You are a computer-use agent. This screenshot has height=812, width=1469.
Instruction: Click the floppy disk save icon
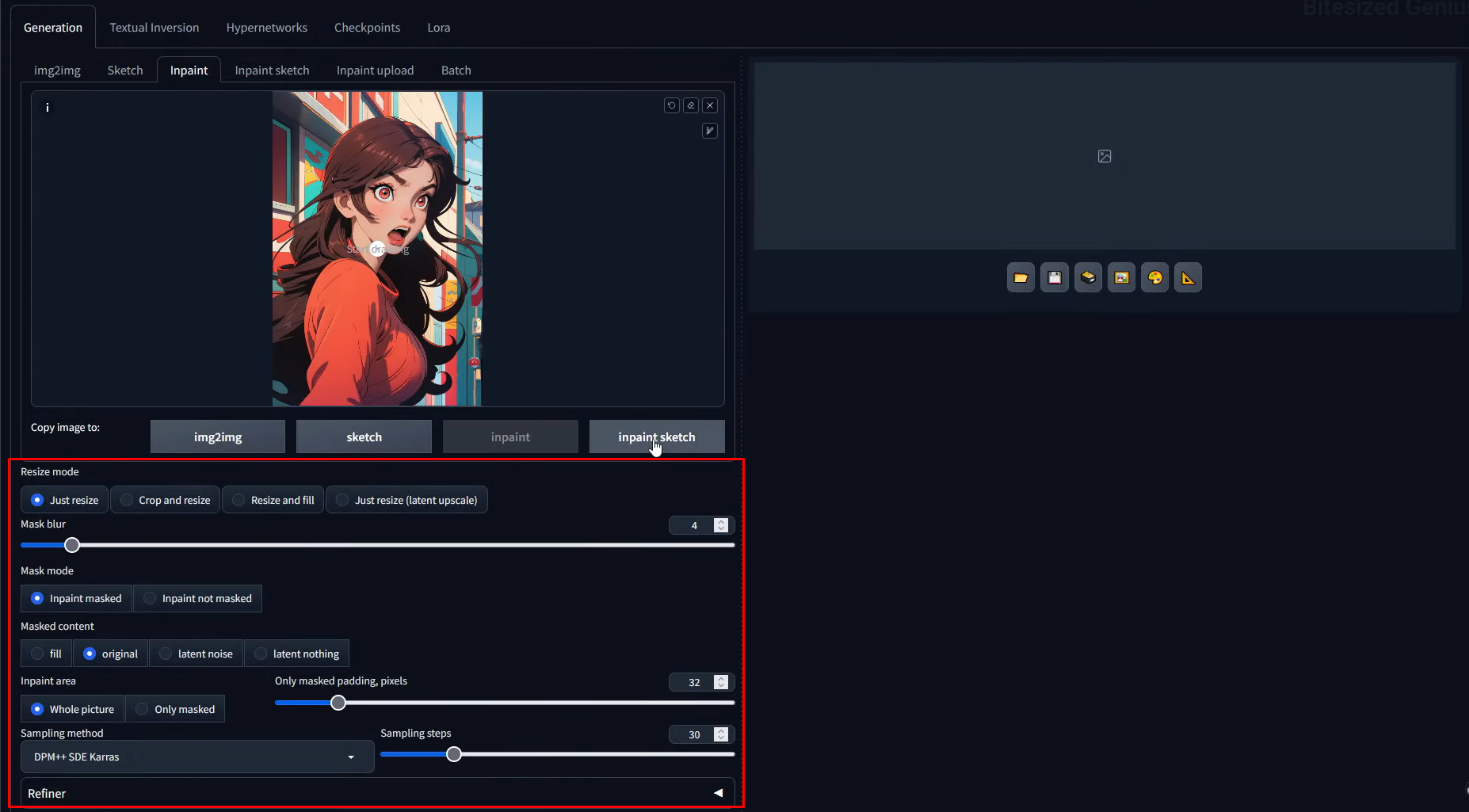[x=1055, y=278]
